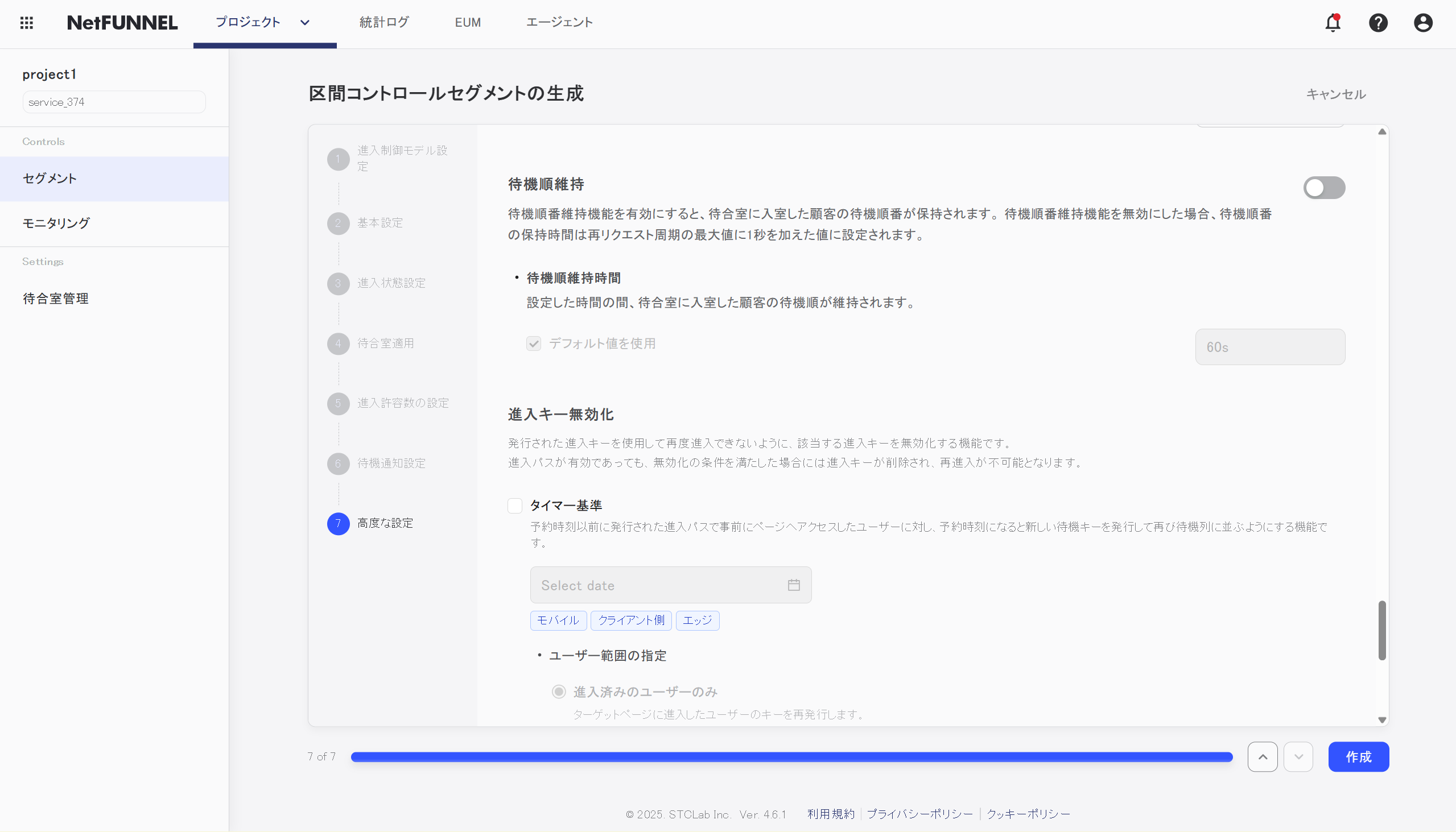
Task: Open the help icon in the top bar
Action: pyautogui.click(x=1377, y=23)
